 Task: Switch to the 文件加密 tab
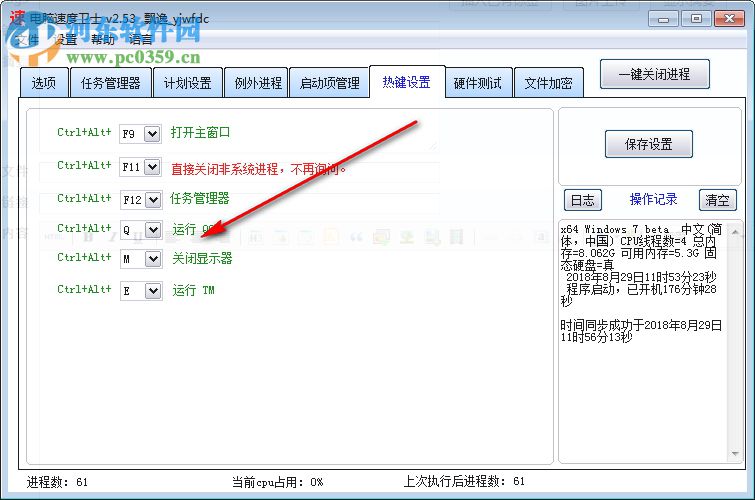tap(549, 83)
